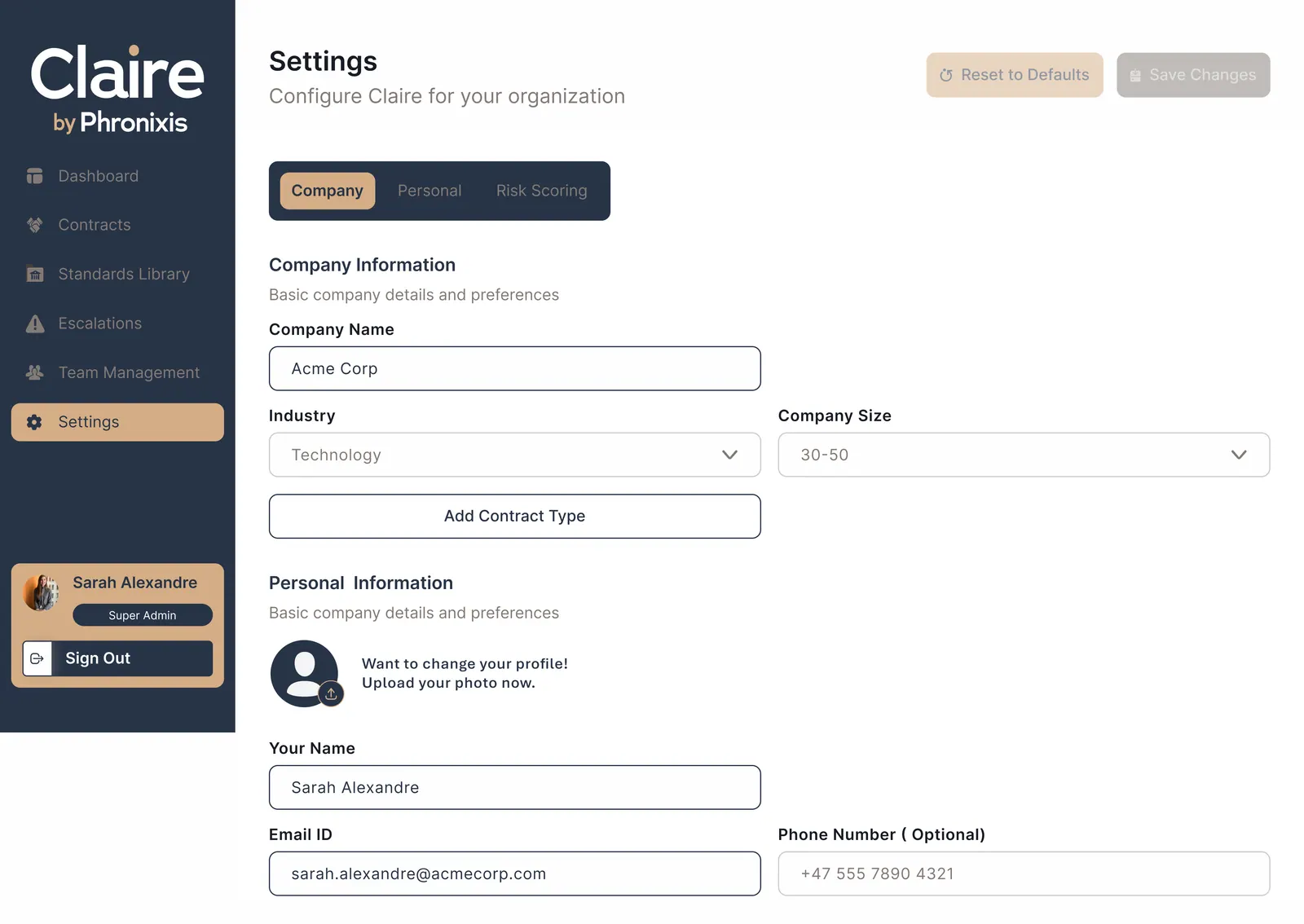
Task: Click the Save Changes button
Action: (x=1193, y=75)
